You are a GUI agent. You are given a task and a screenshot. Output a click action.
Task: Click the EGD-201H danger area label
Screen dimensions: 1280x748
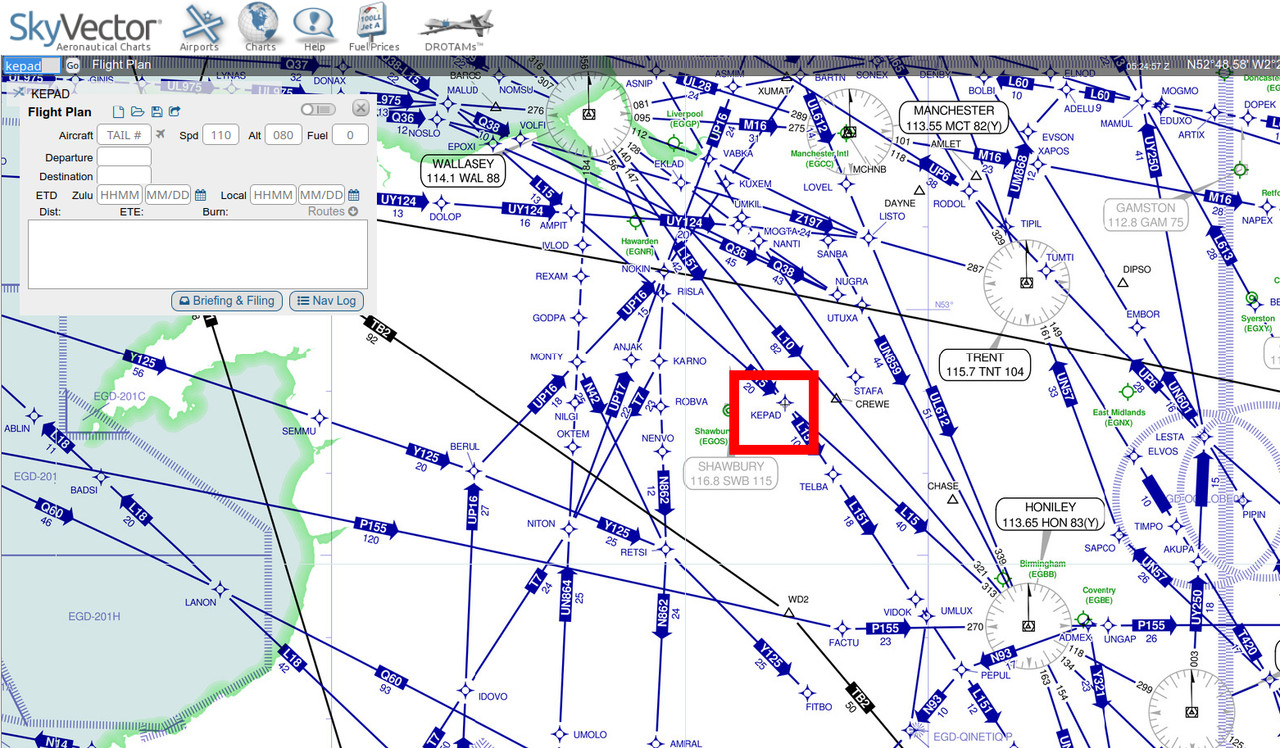click(94, 617)
